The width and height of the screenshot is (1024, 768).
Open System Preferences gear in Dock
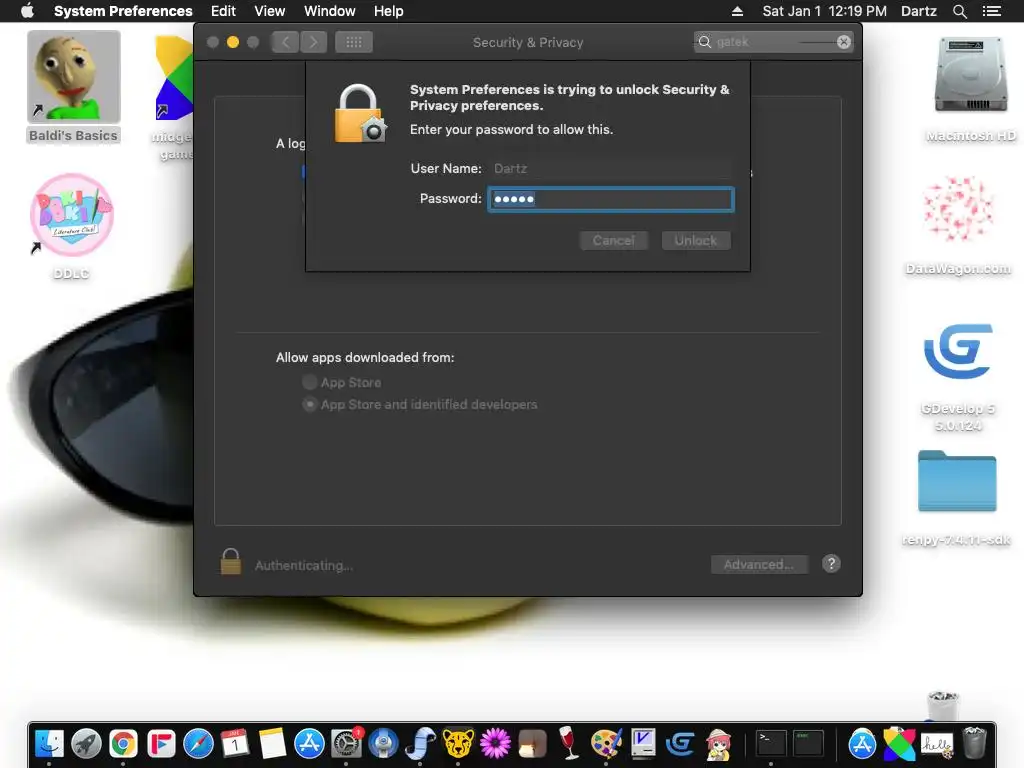click(346, 743)
